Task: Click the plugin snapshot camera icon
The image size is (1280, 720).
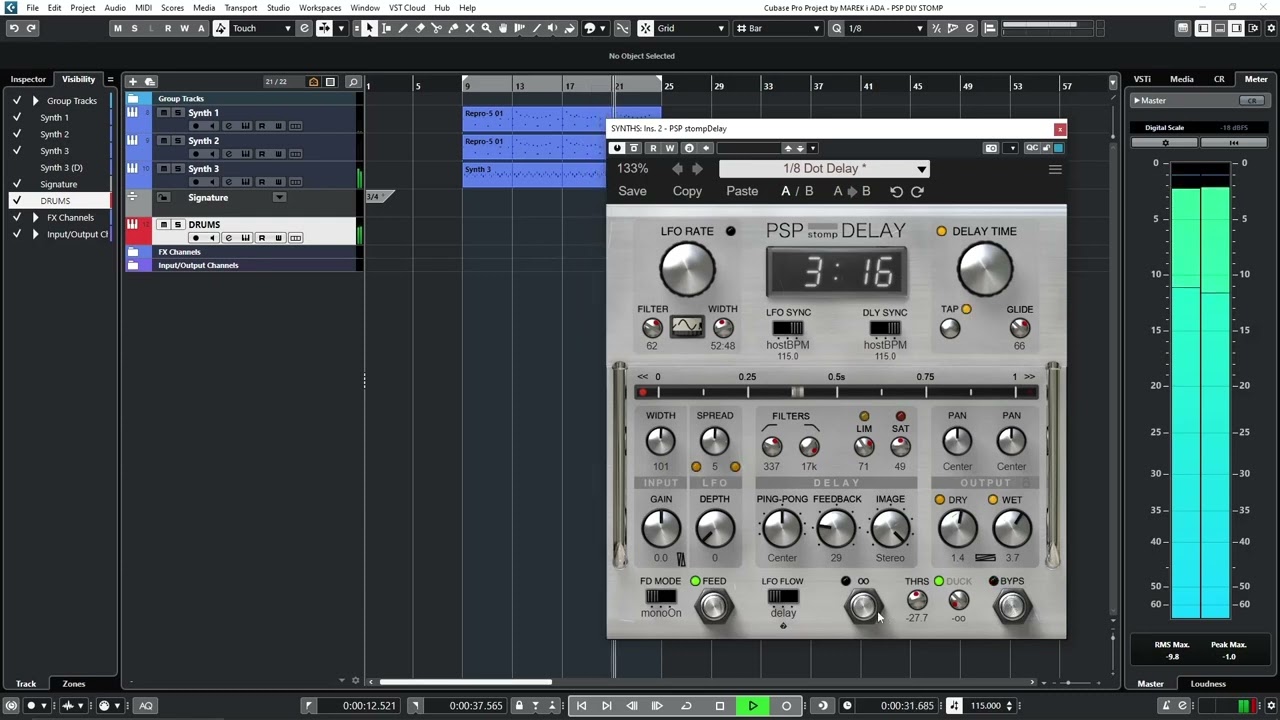Action: (x=991, y=148)
